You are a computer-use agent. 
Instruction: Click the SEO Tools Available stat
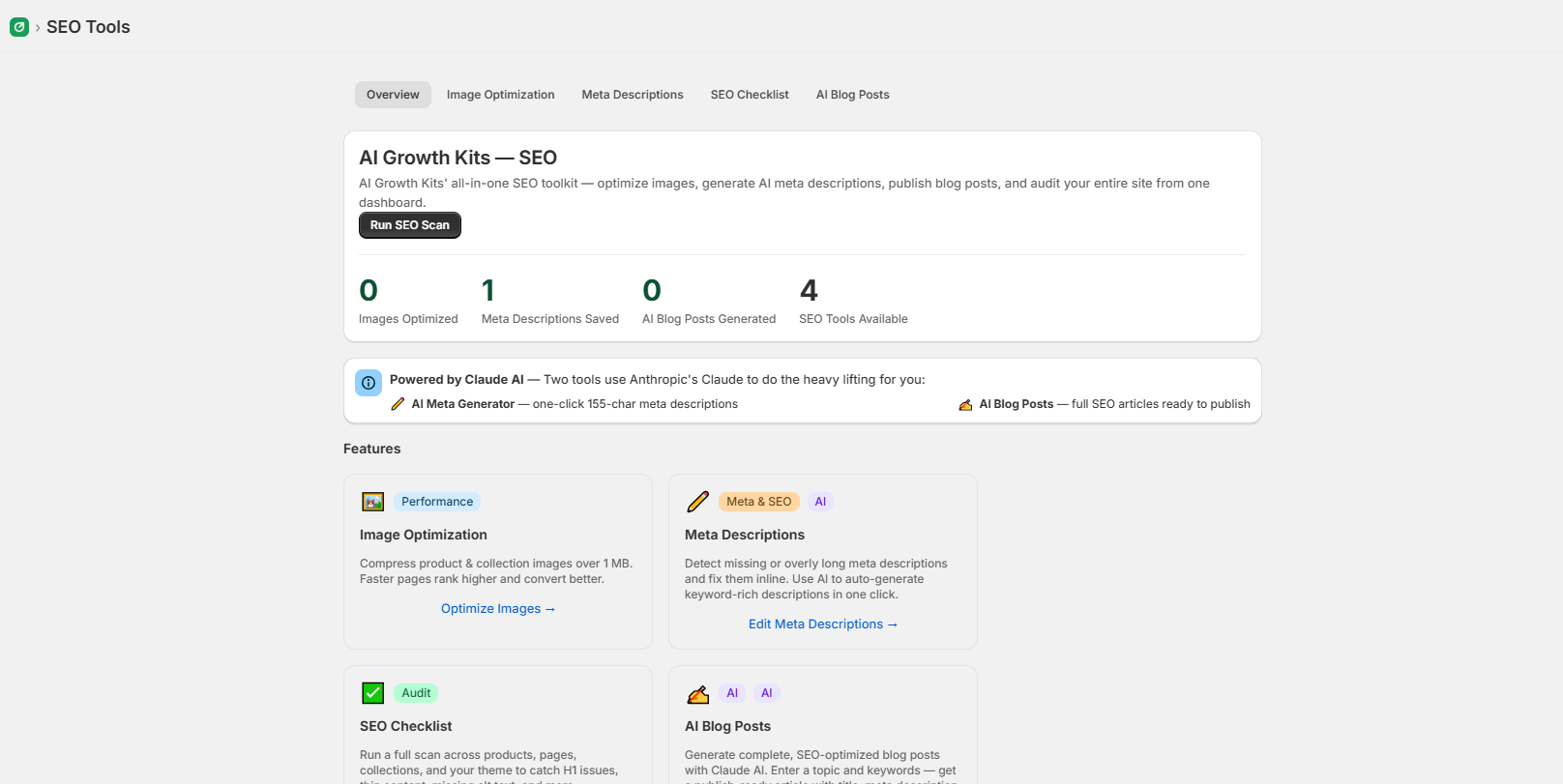click(853, 301)
